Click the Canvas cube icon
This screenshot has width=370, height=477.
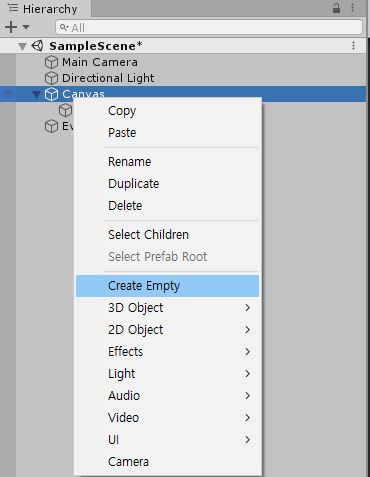pos(51,94)
